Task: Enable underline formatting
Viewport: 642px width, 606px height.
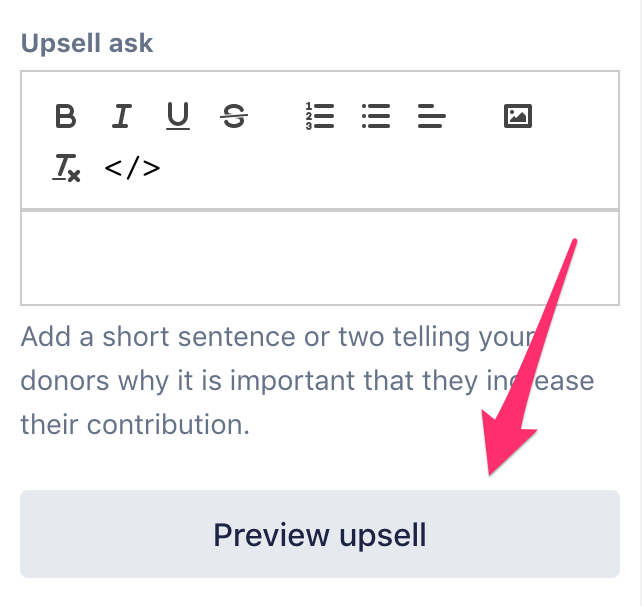Action: pos(177,117)
